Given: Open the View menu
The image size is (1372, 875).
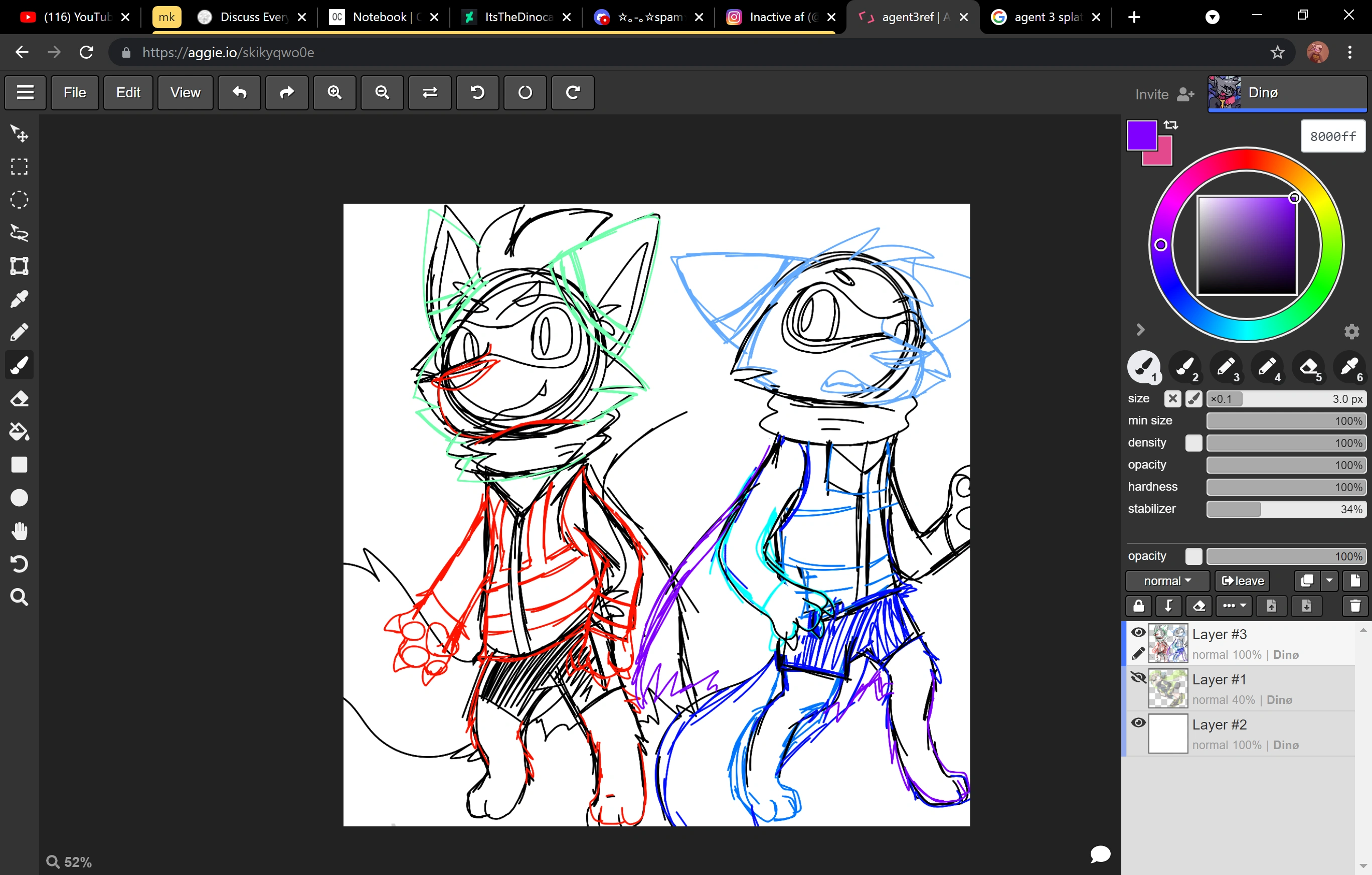Looking at the screenshot, I should 185,92.
